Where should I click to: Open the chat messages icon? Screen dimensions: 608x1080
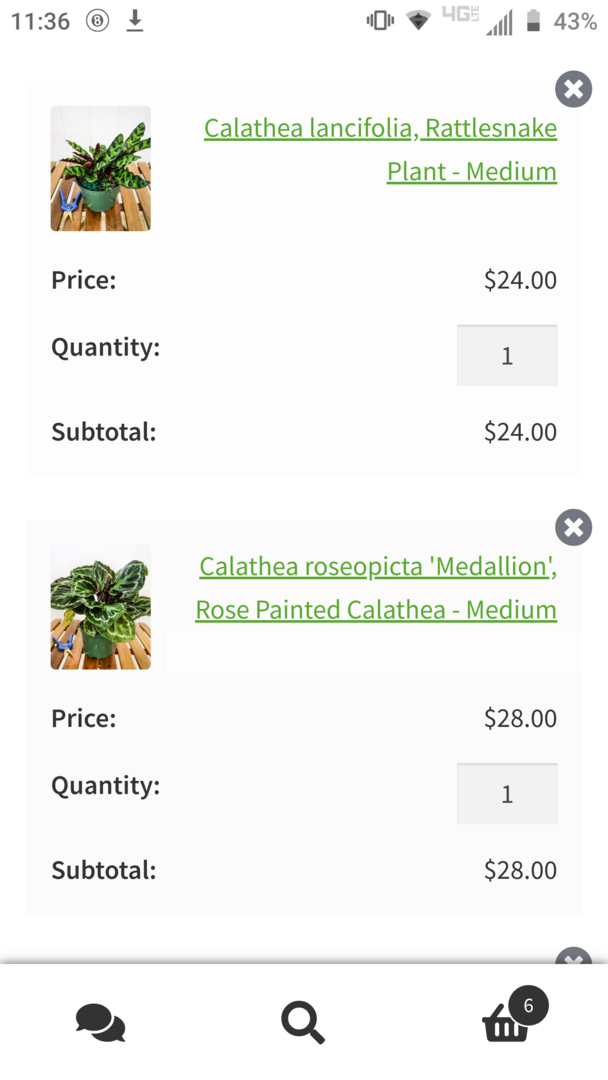[101, 1022]
